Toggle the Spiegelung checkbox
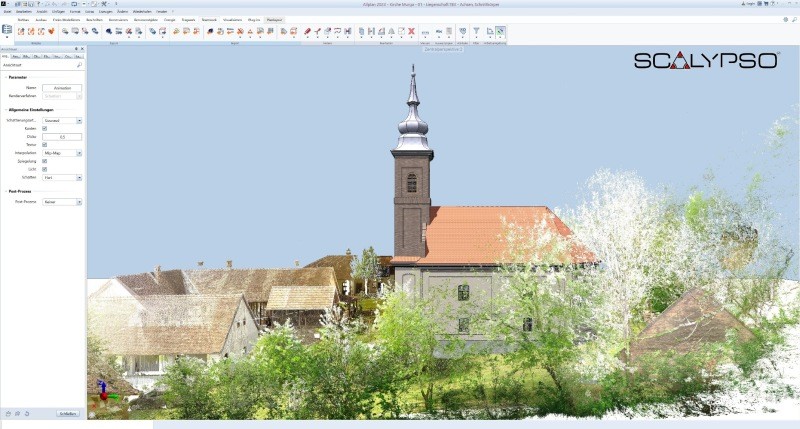Image resolution: width=800 pixels, height=429 pixels. tap(44, 161)
